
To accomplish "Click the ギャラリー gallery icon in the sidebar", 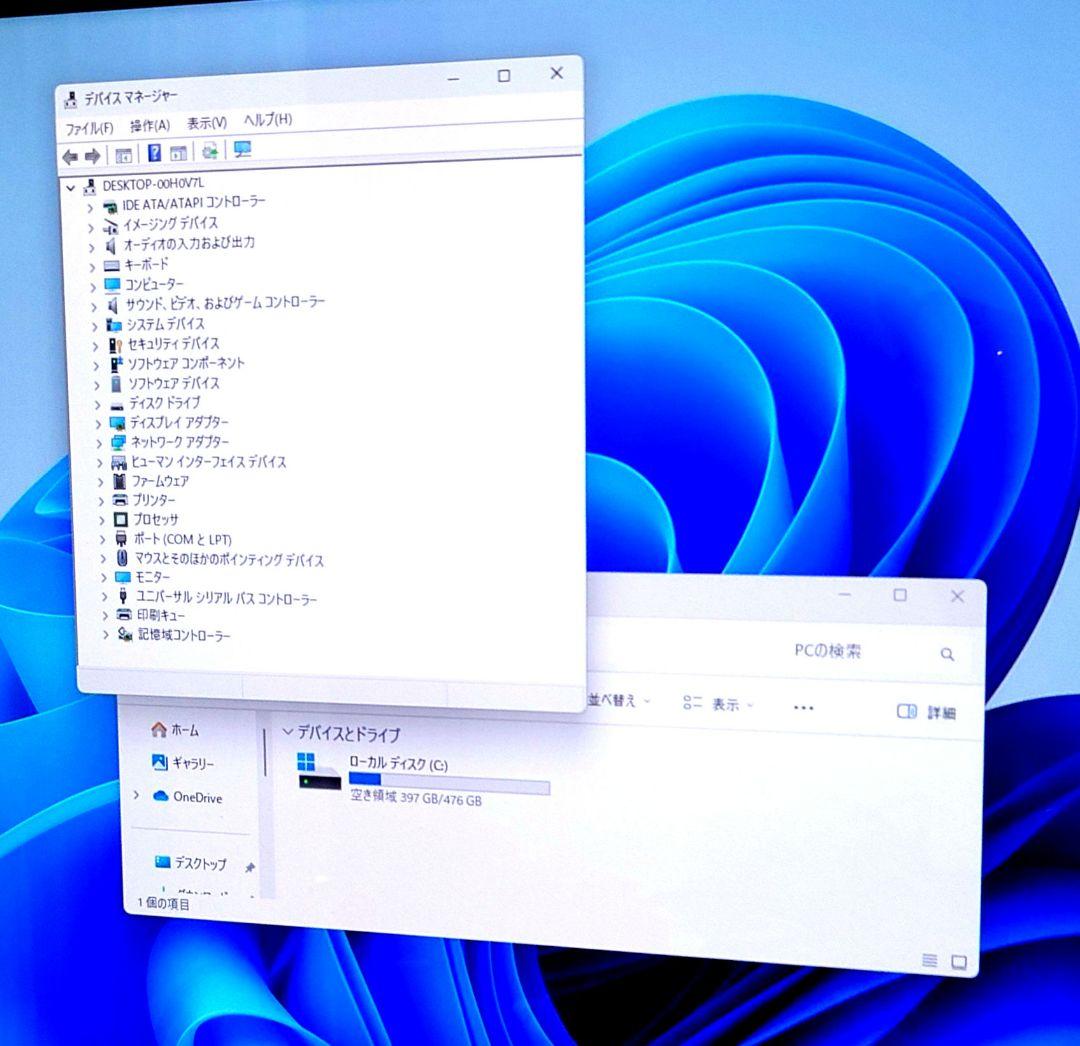I will (x=159, y=764).
